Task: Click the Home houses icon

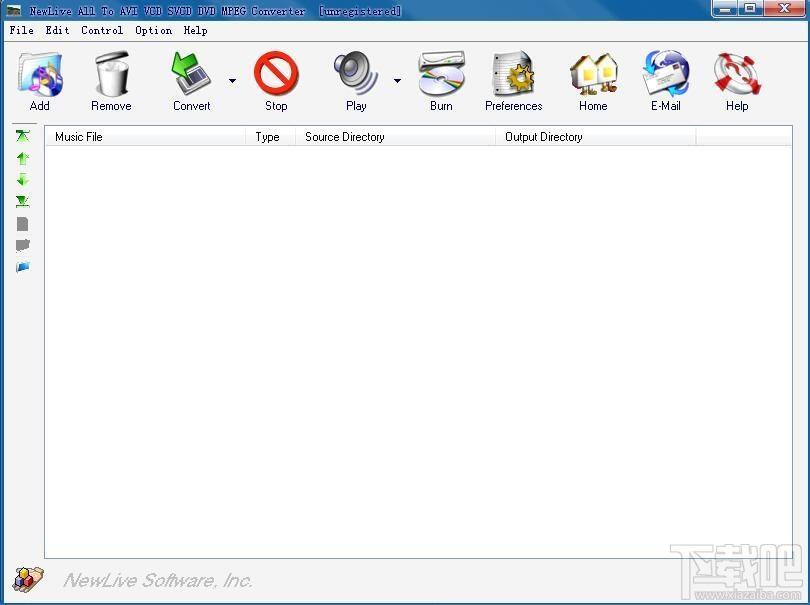Action: pos(593,75)
